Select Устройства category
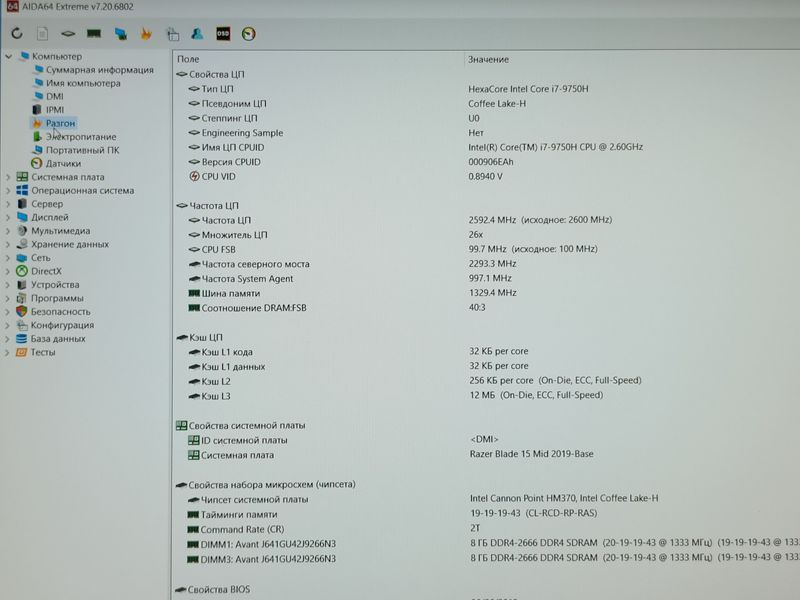 (55, 285)
